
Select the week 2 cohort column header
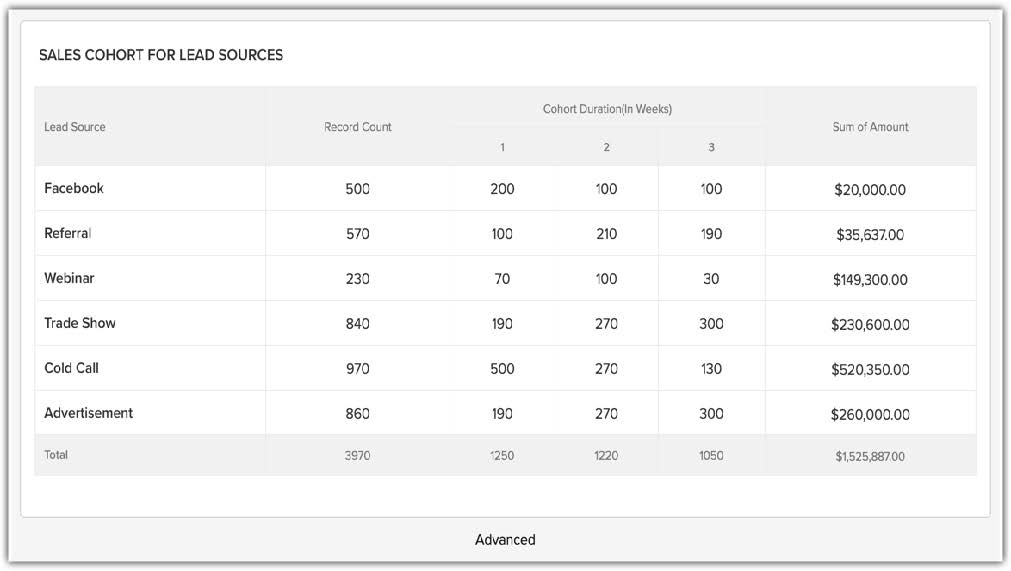607,148
